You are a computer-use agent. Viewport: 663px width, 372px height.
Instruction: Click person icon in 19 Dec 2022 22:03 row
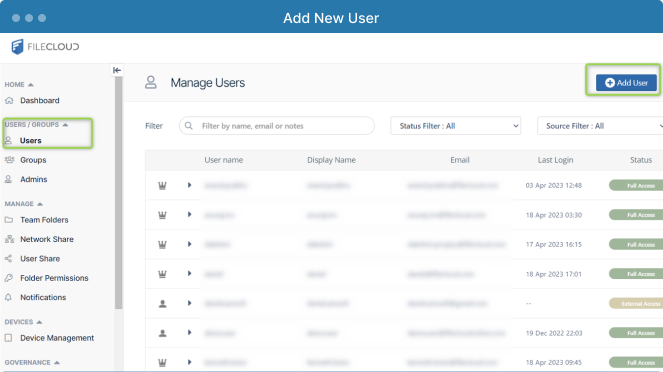(162, 333)
